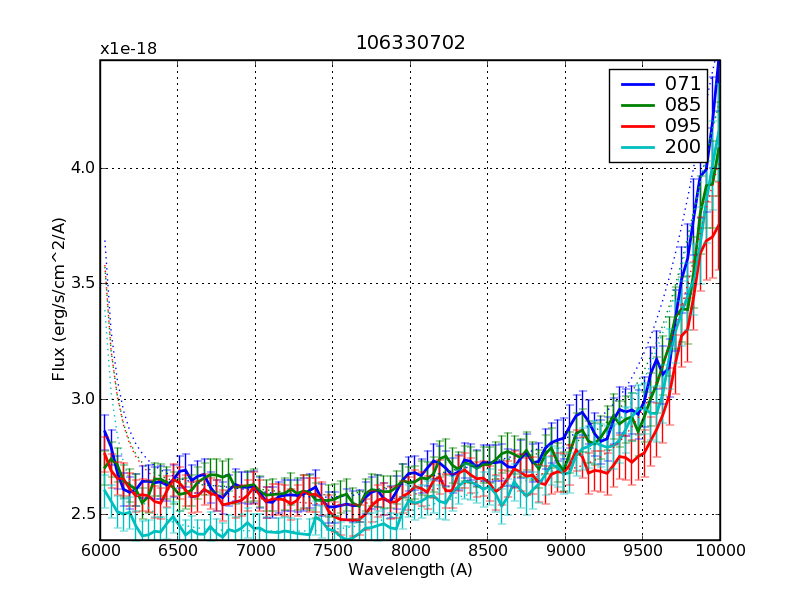Viewport: 800px width, 600px height.
Task: Select the 3.0 y-axis tick label
Action: [81, 399]
